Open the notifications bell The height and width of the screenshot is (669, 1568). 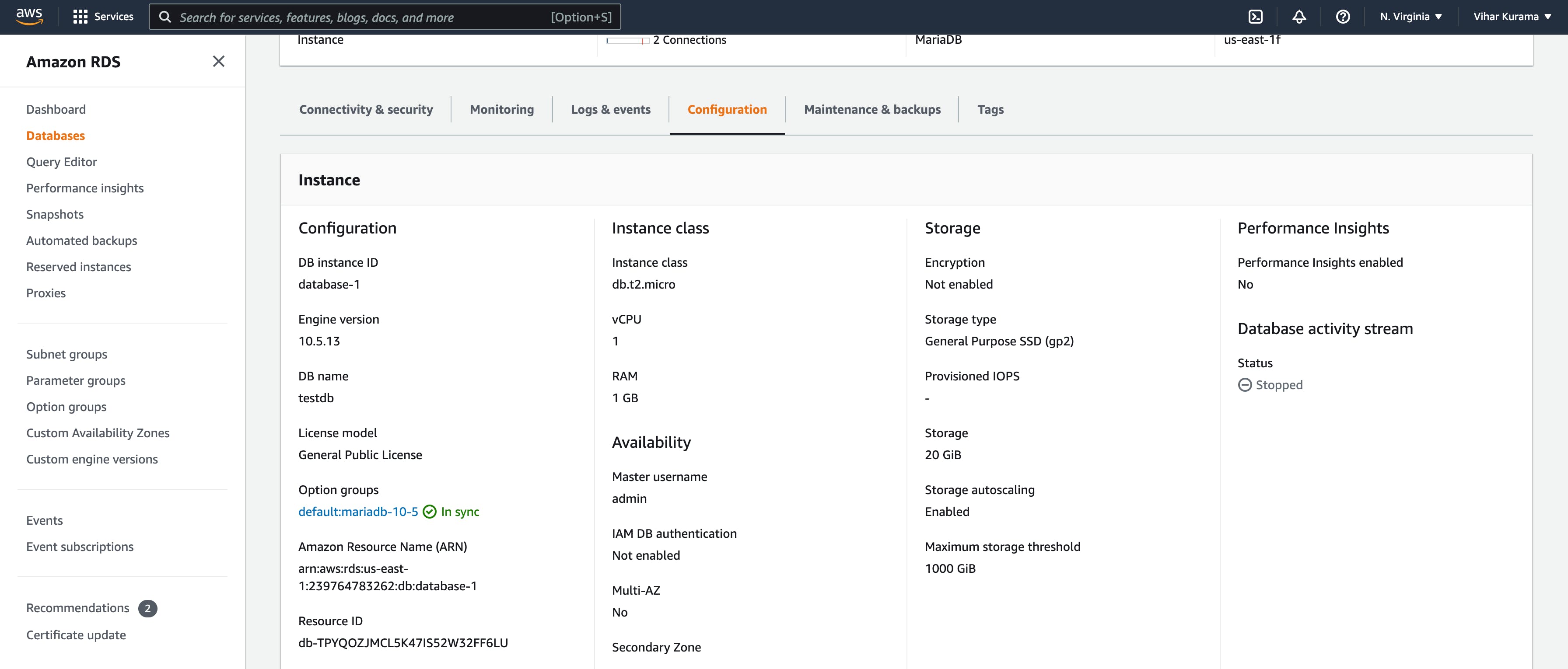[1299, 17]
